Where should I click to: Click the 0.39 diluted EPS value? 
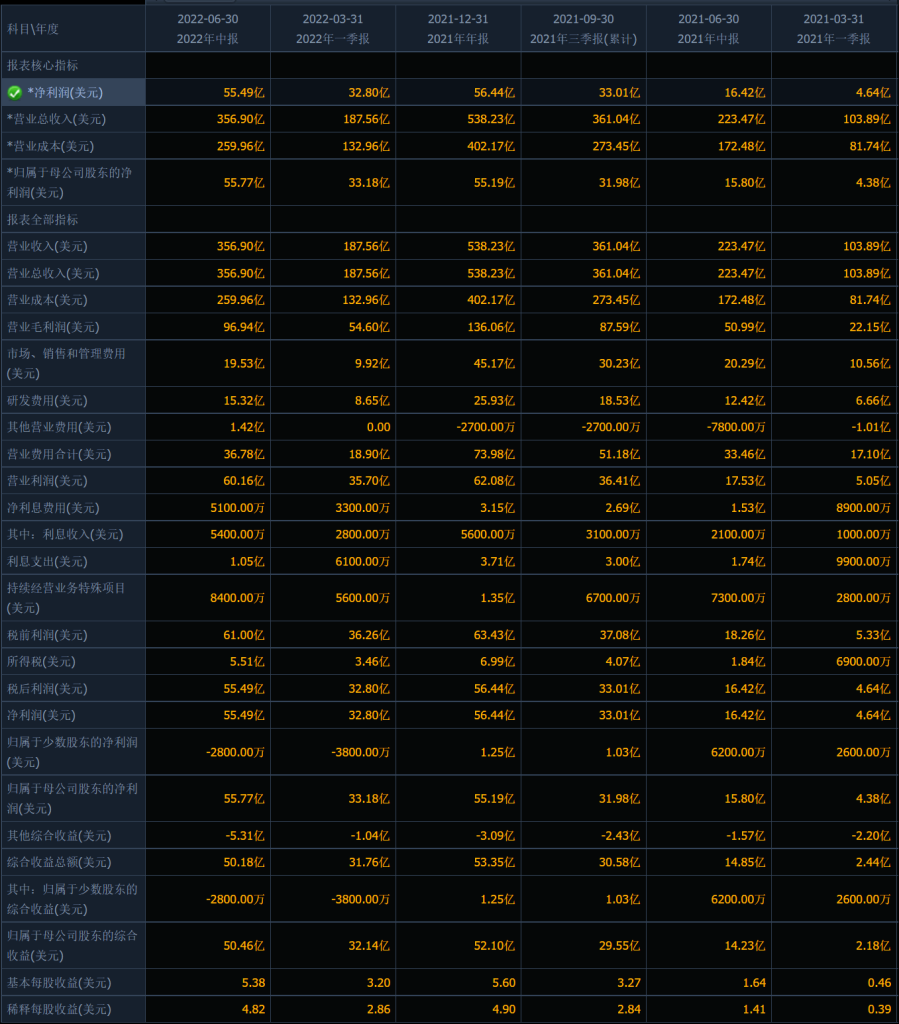click(879, 1010)
